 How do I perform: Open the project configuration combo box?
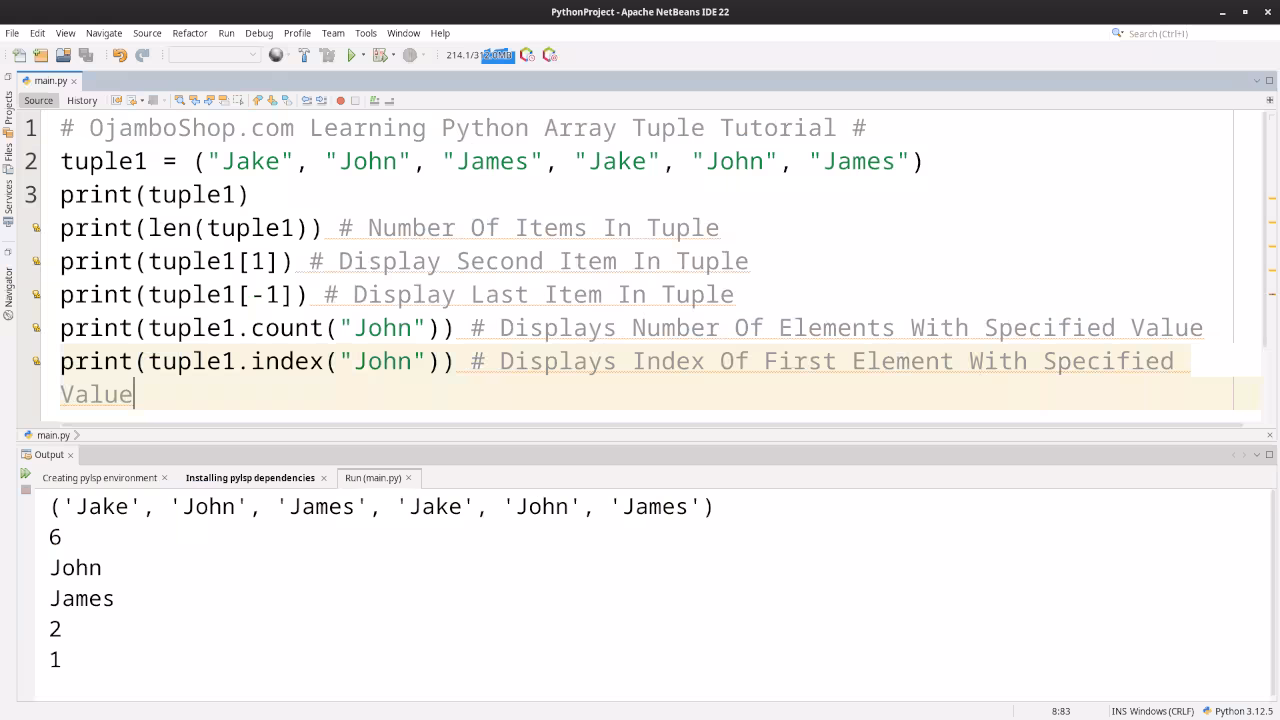click(x=214, y=55)
